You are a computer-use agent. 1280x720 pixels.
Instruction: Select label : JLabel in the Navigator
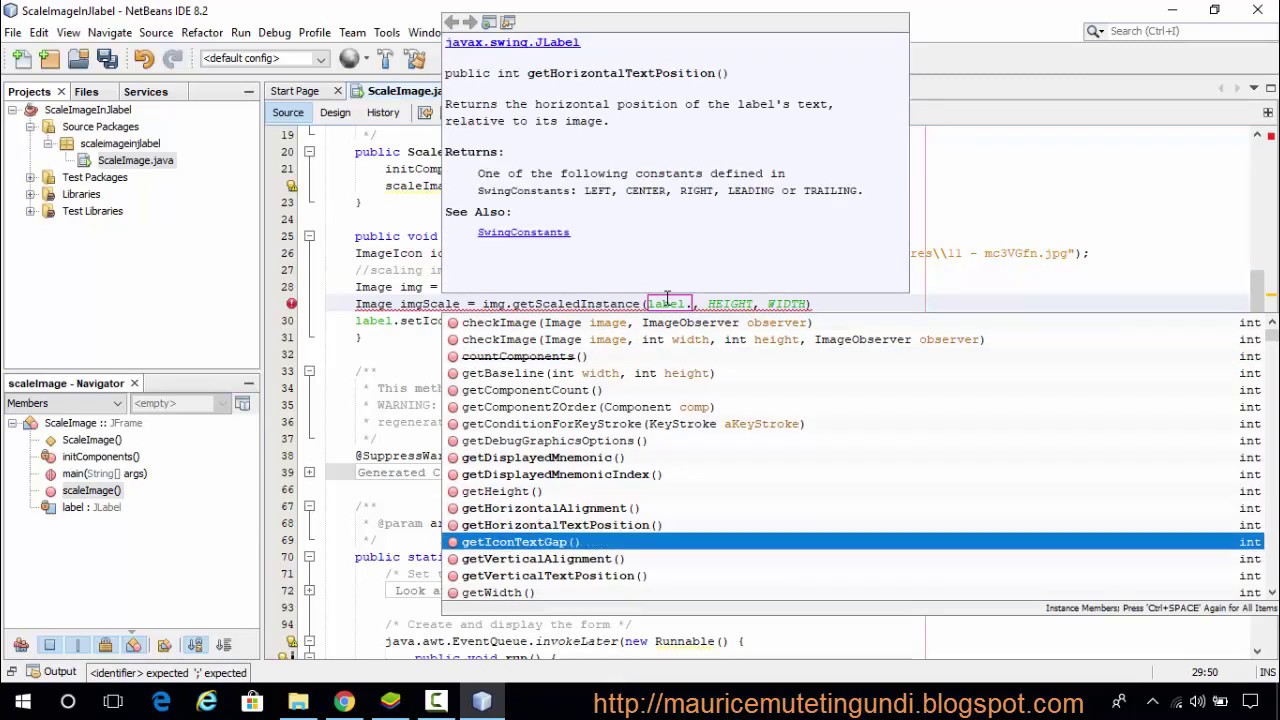pos(91,508)
